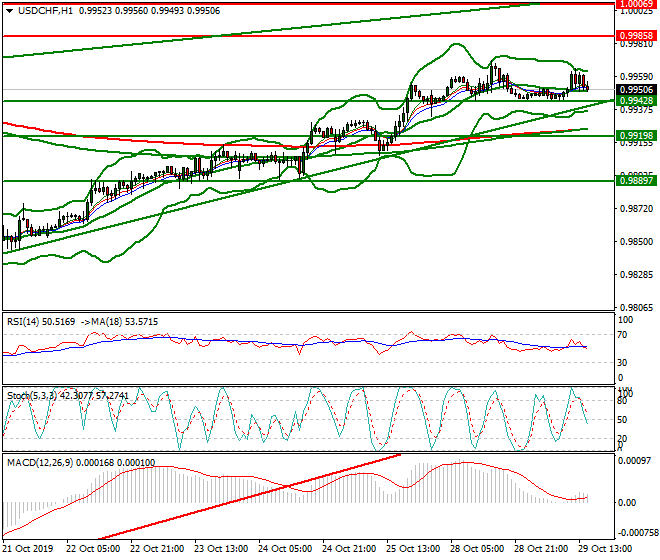Screen dimensions: 660x560
Task: Click the 0.99428 green level label
Action: [637, 101]
